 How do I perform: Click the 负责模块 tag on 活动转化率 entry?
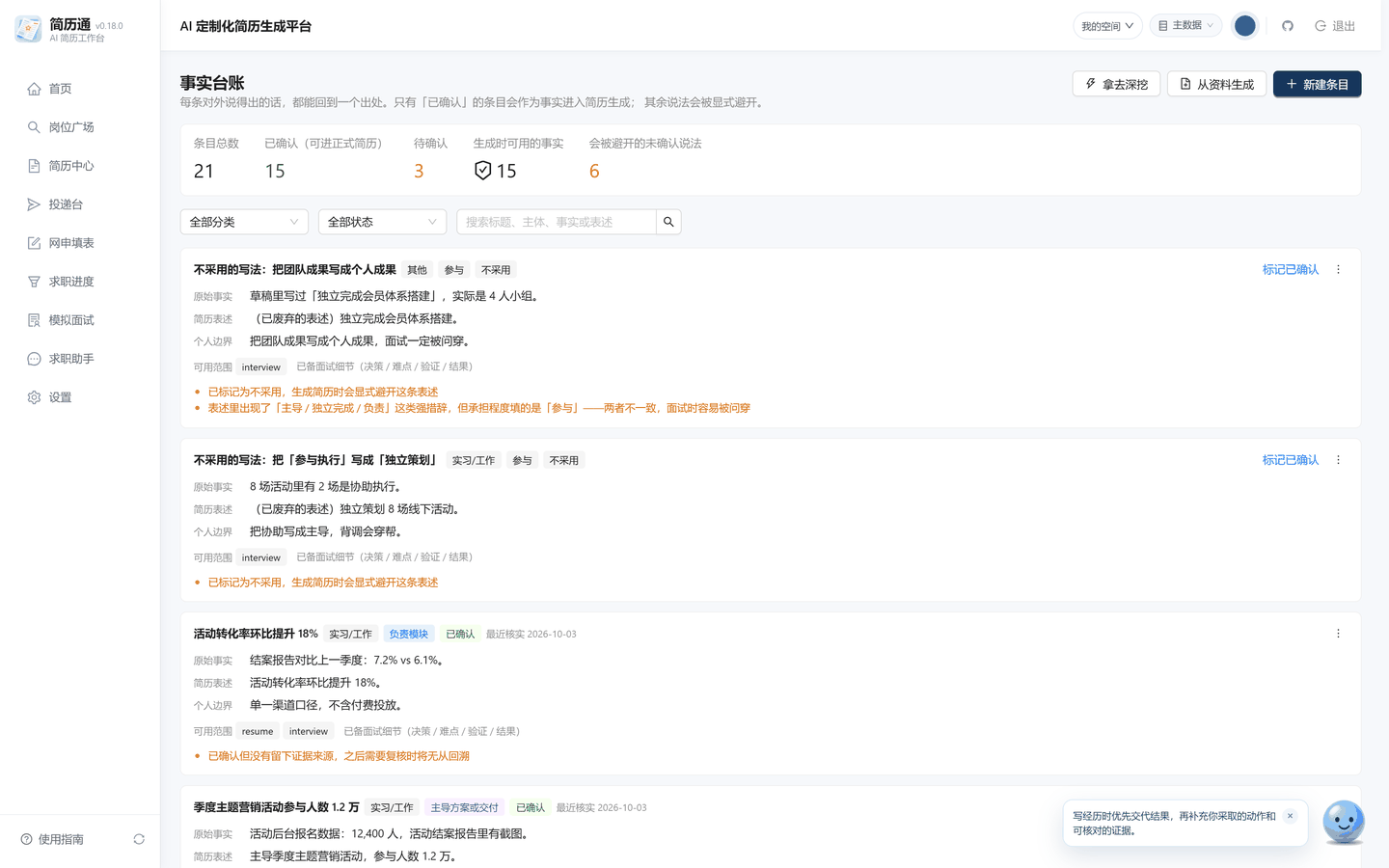point(408,634)
